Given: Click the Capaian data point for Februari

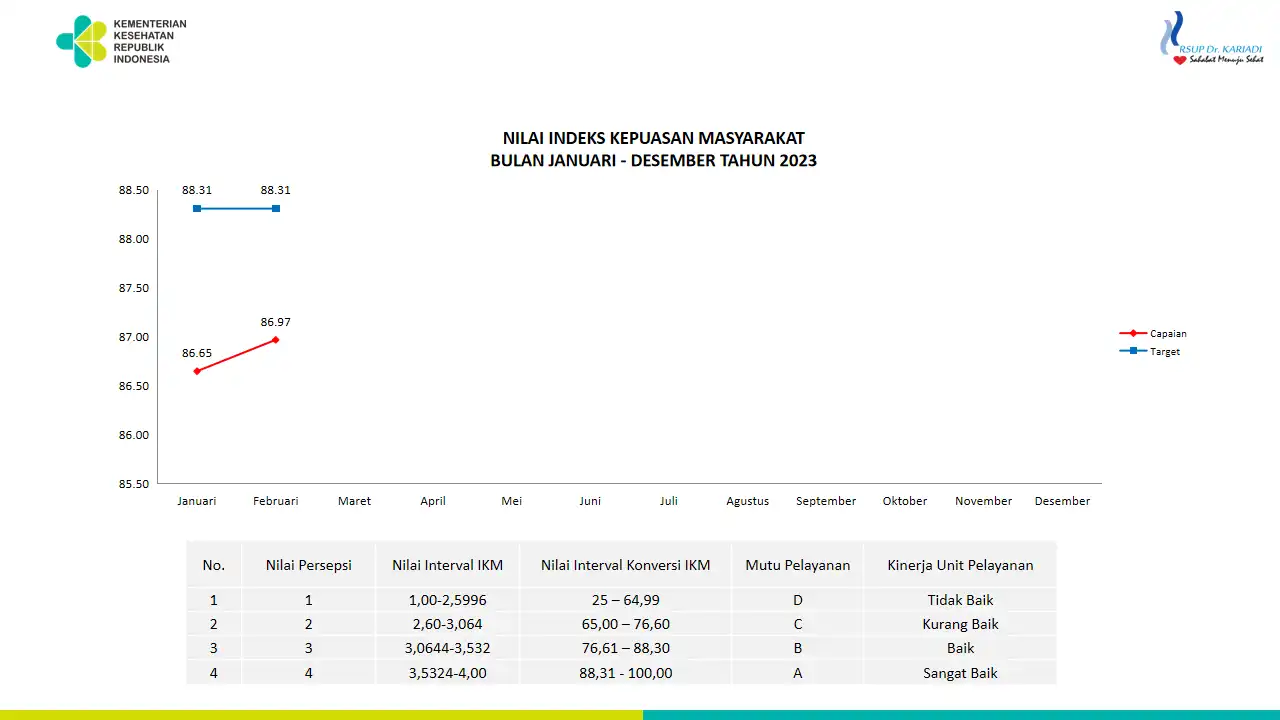Looking at the screenshot, I should [x=276, y=340].
